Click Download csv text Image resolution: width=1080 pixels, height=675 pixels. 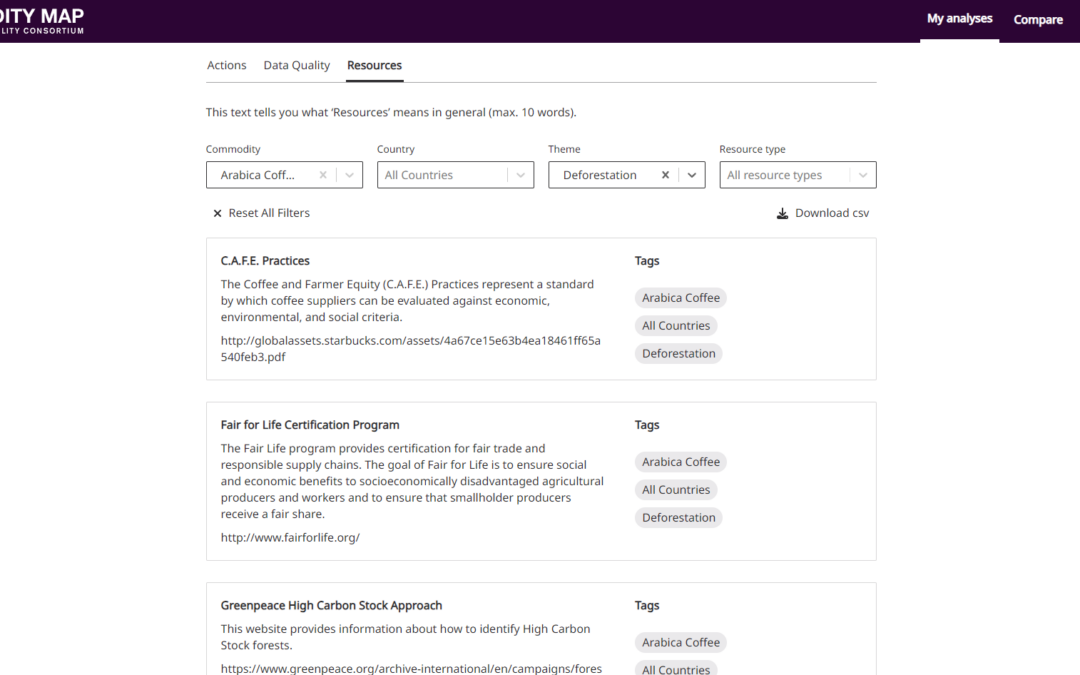click(x=832, y=214)
